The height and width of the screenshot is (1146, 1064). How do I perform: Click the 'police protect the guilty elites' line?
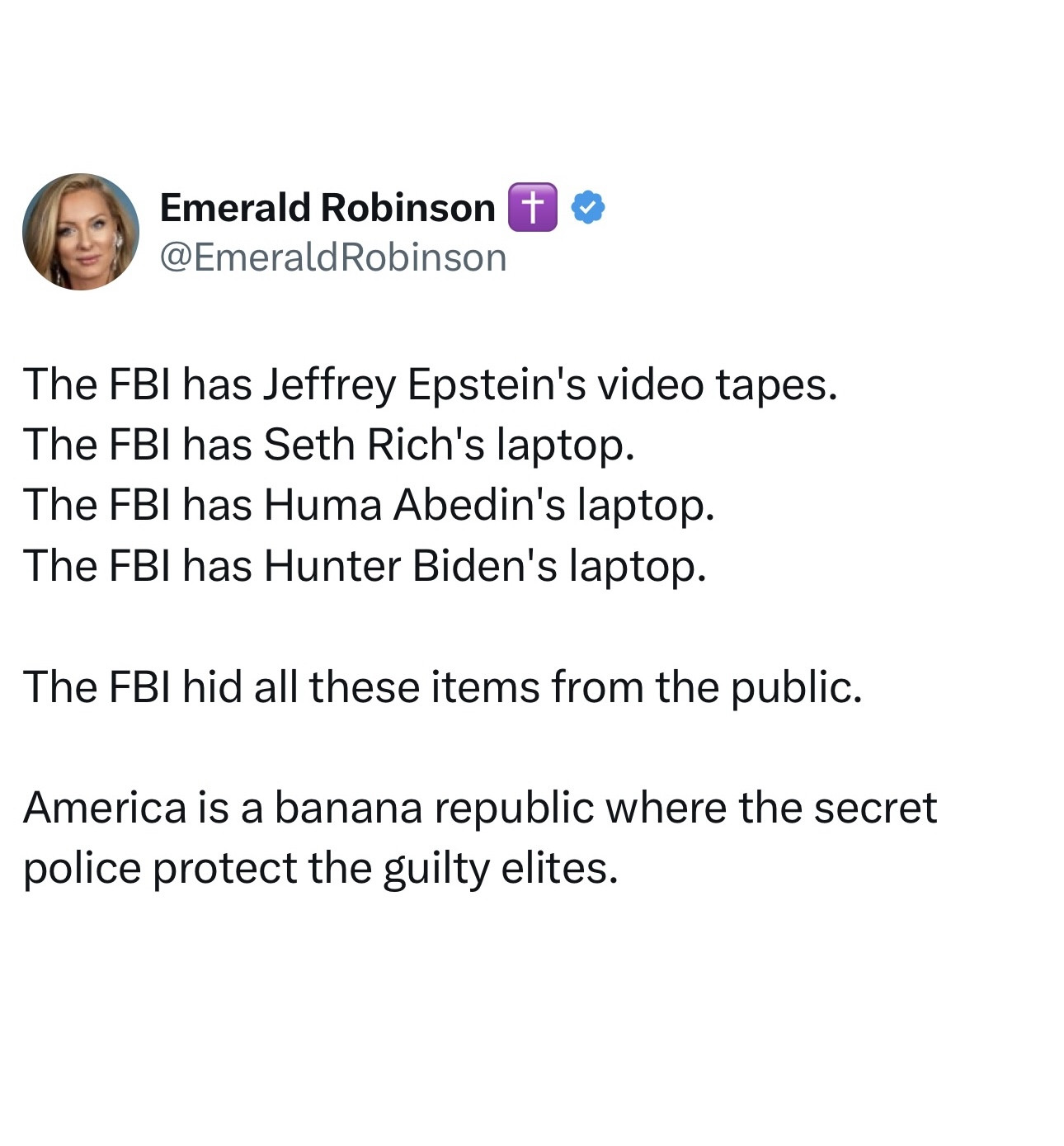coord(320,868)
